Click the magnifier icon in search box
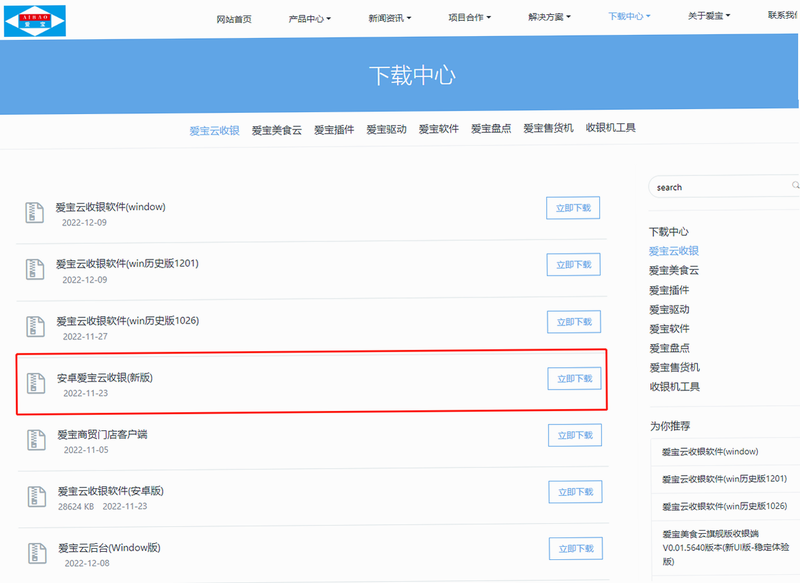This screenshot has height=583, width=800. click(795, 185)
